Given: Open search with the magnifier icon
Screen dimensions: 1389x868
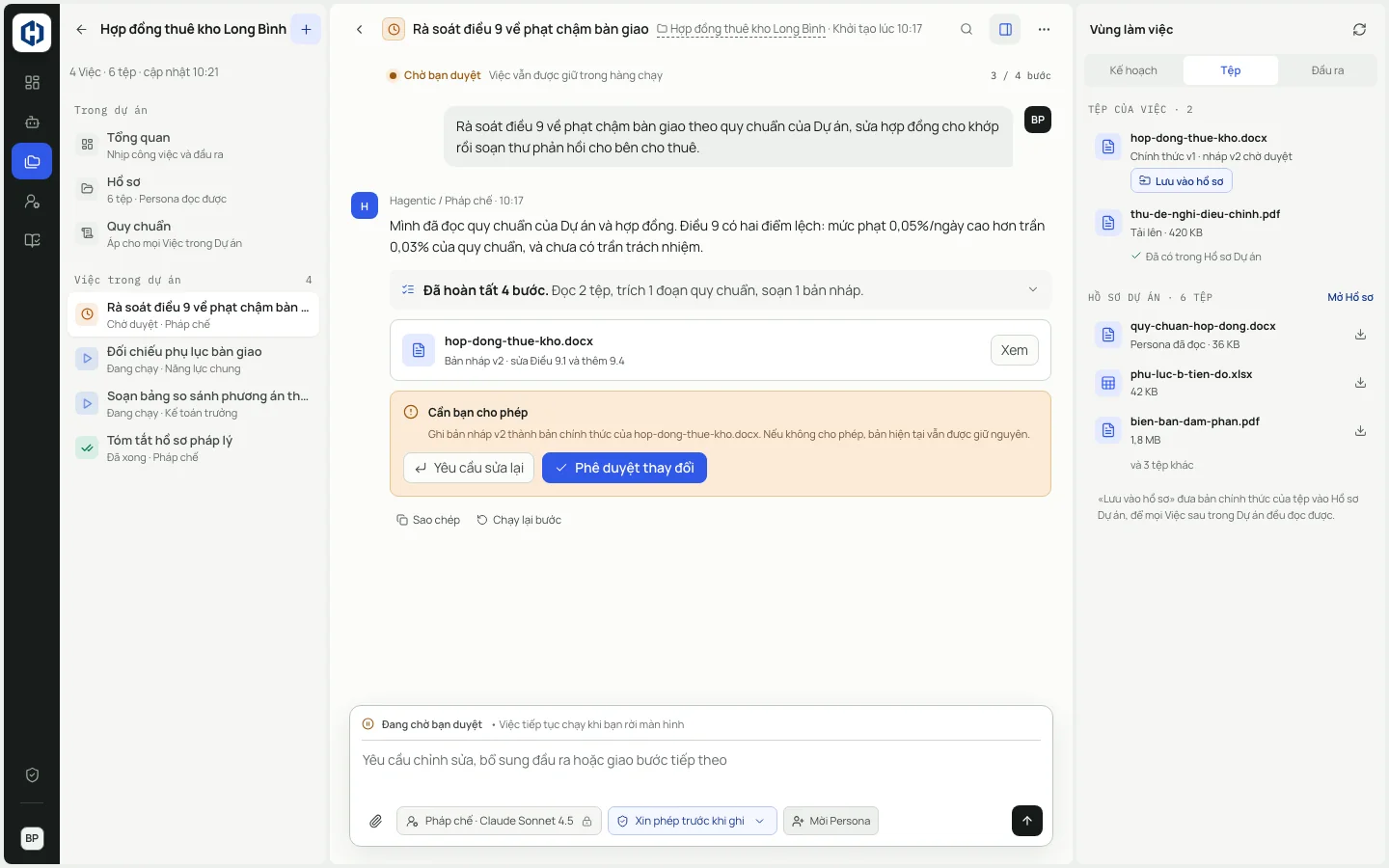Looking at the screenshot, I should (x=967, y=30).
